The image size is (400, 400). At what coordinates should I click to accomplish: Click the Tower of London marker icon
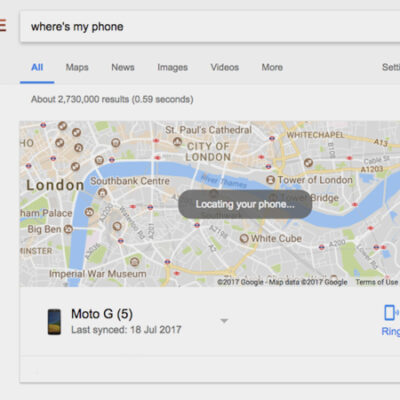[x=271, y=180]
